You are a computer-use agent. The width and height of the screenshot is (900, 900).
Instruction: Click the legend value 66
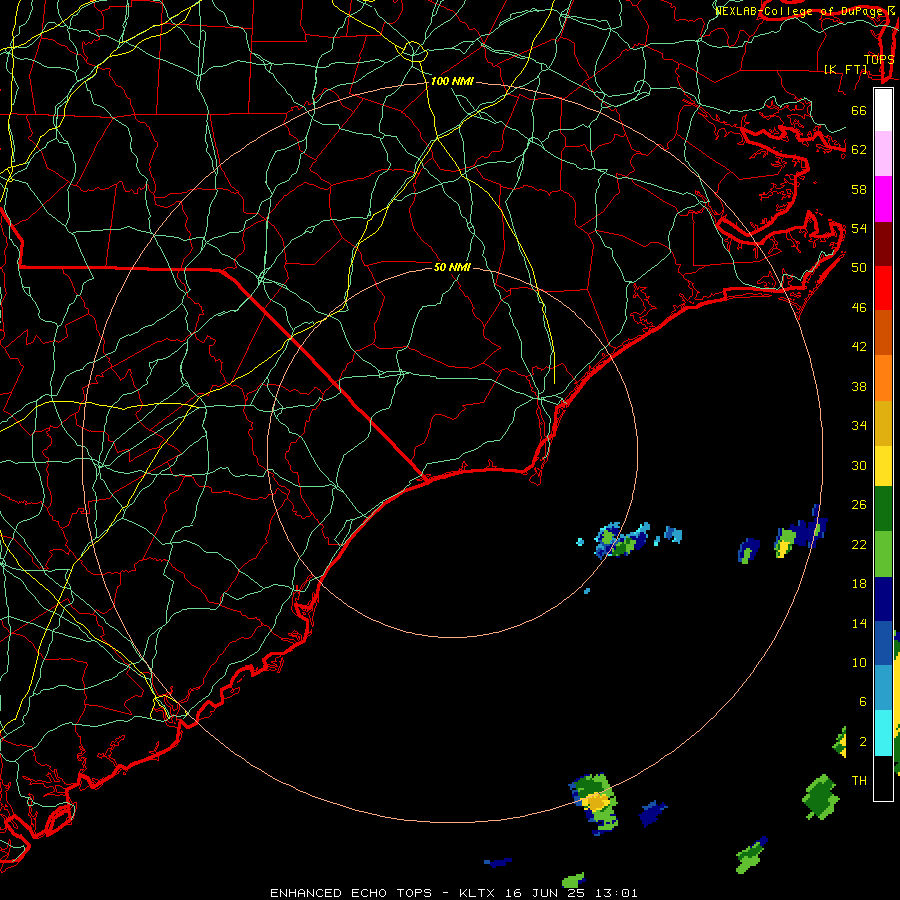pos(859,110)
